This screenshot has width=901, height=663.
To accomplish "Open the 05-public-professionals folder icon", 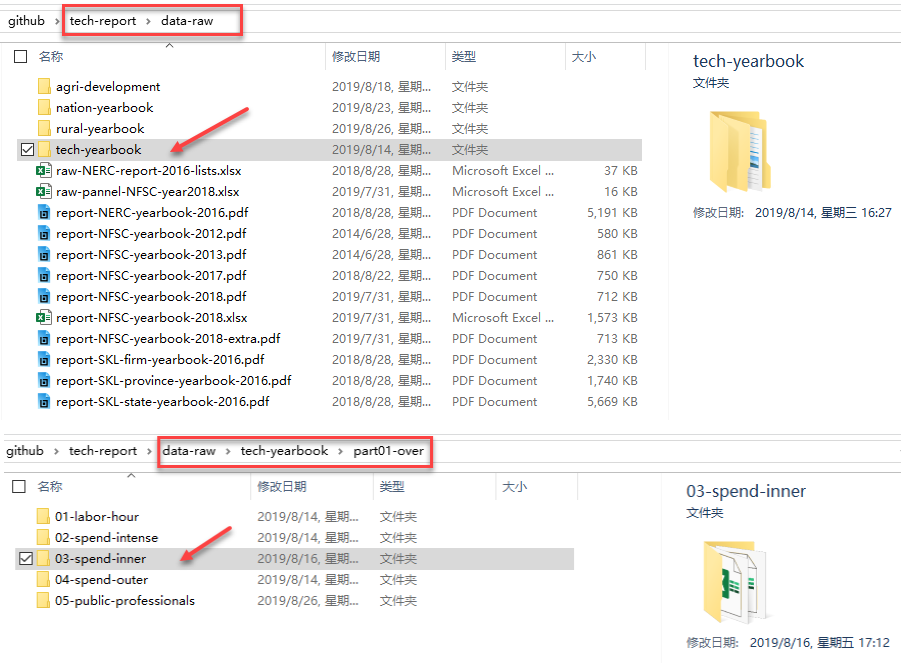I will (x=43, y=601).
